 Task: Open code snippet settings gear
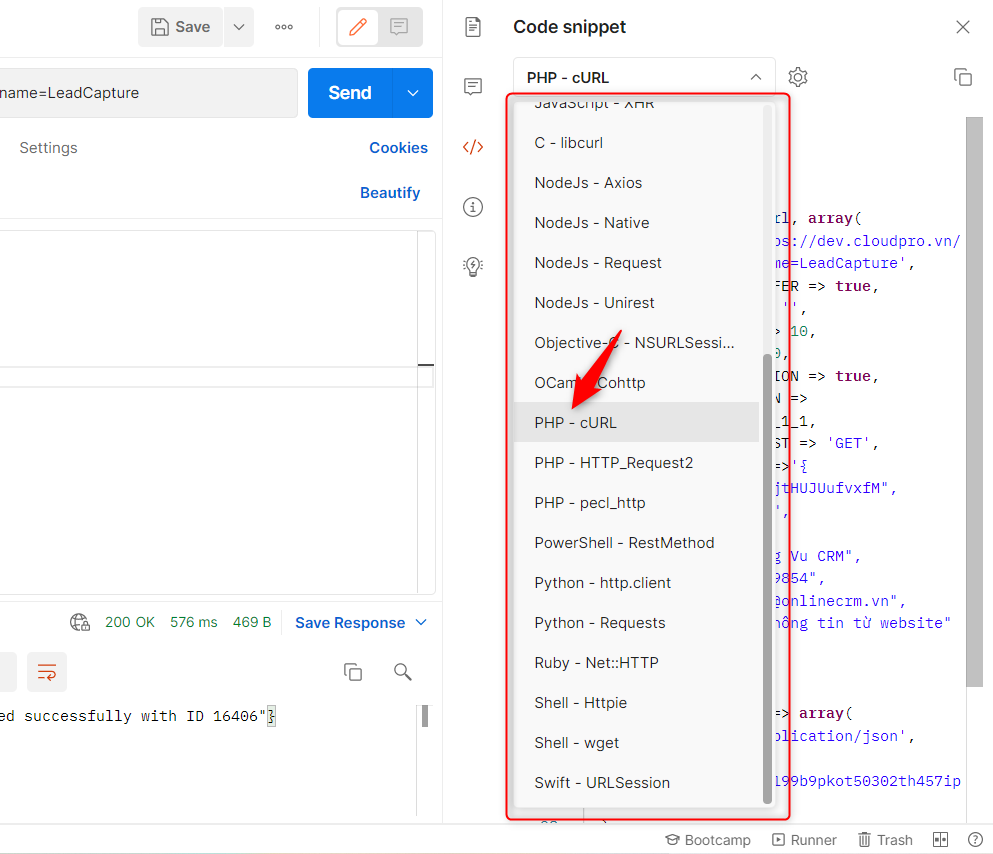[798, 77]
